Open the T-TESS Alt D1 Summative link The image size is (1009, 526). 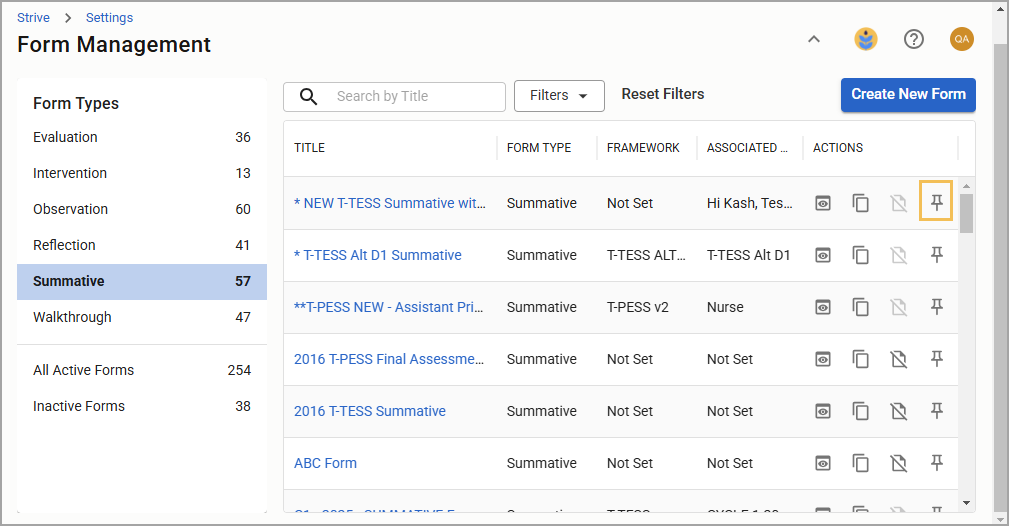click(x=378, y=255)
